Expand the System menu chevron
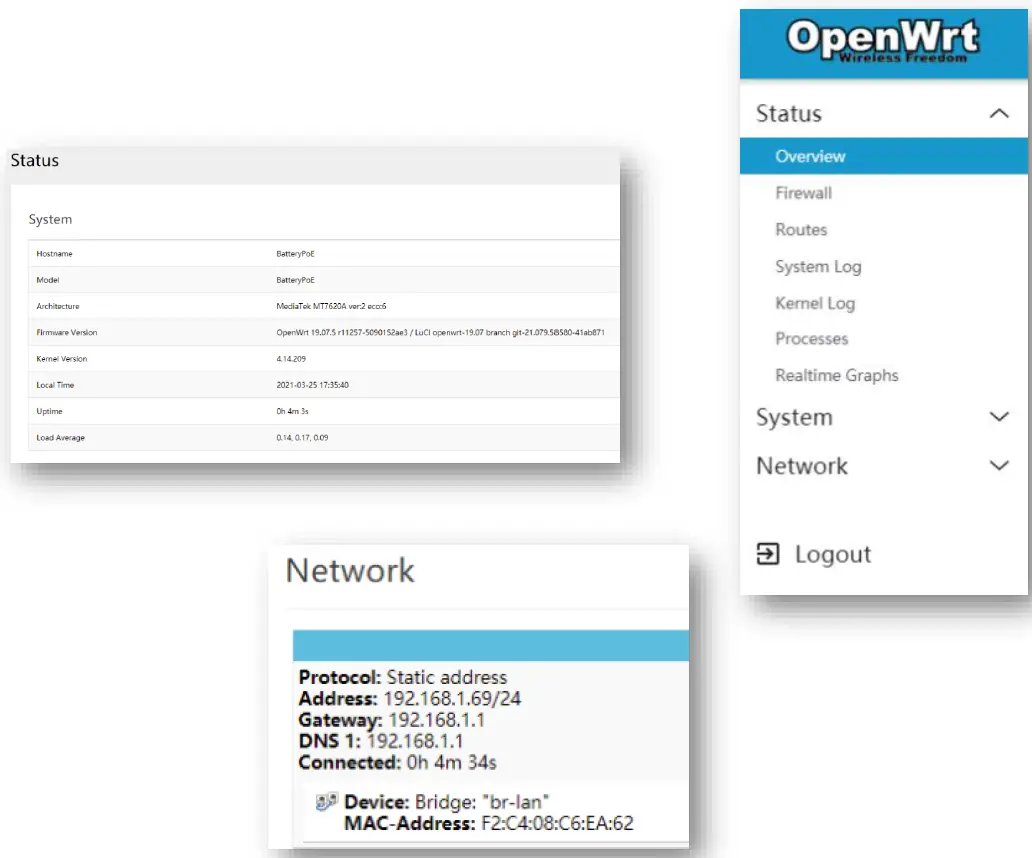The image size is (1032, 858). (998, 416)
